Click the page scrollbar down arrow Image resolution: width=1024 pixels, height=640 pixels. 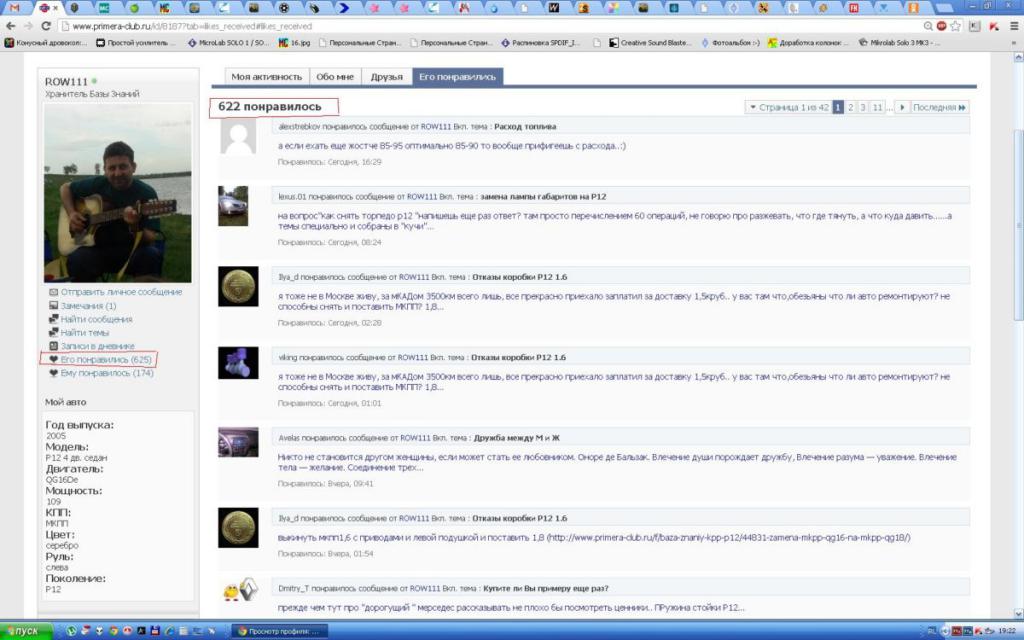1018,614
